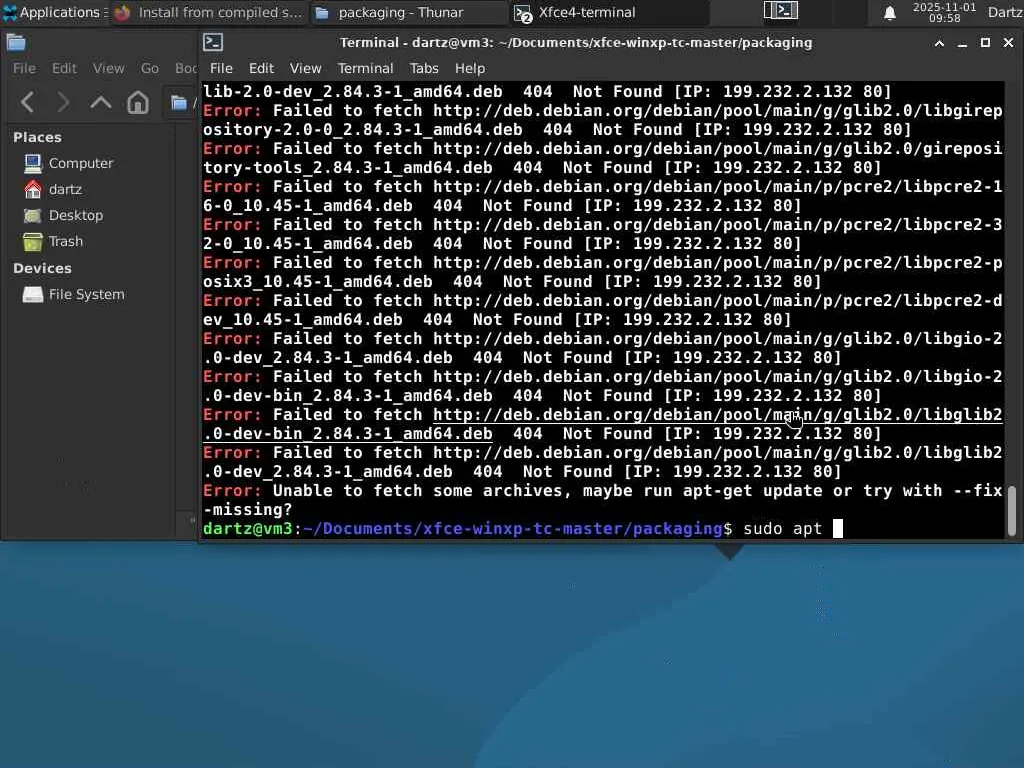Close the Terminal window

tap(1008, 43)
